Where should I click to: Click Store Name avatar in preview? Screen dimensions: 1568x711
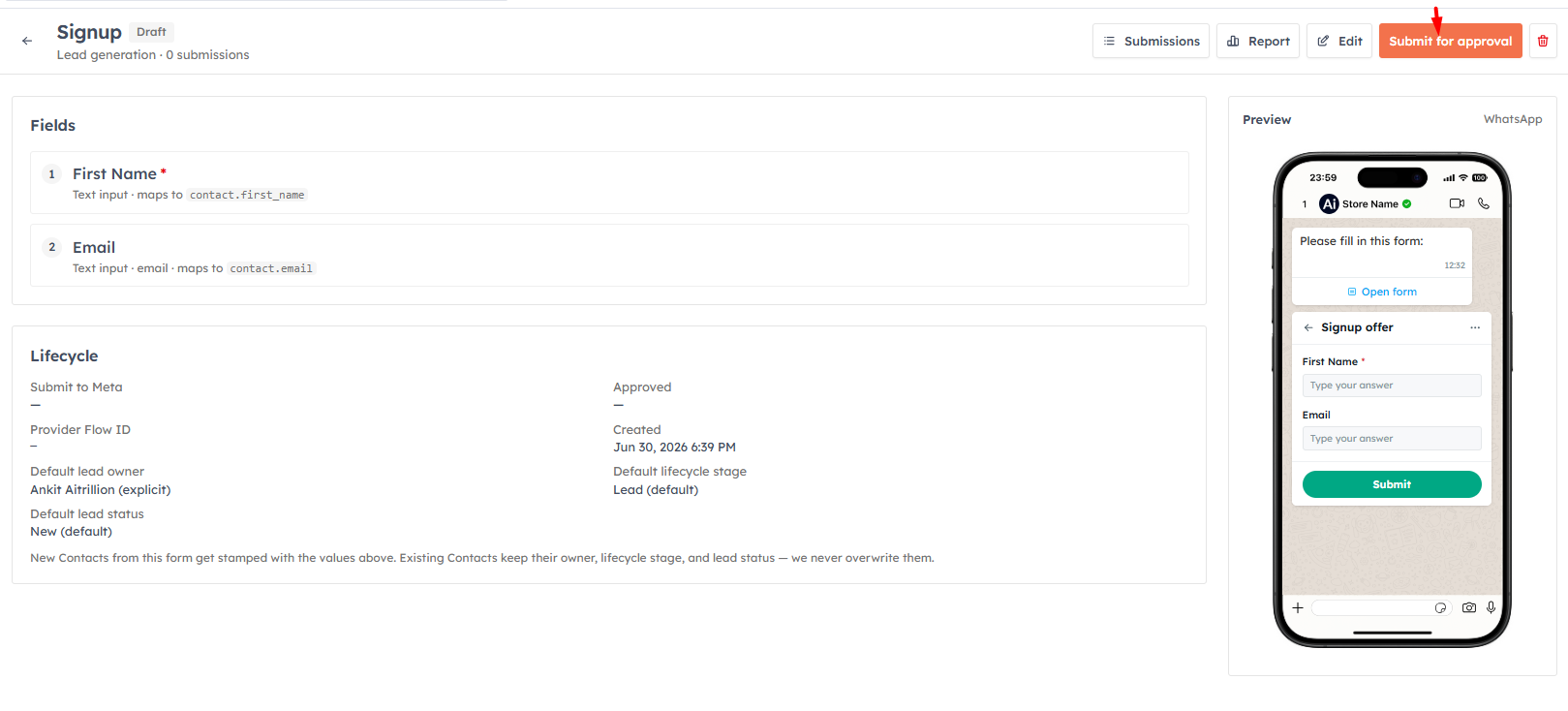(1330, 203)
